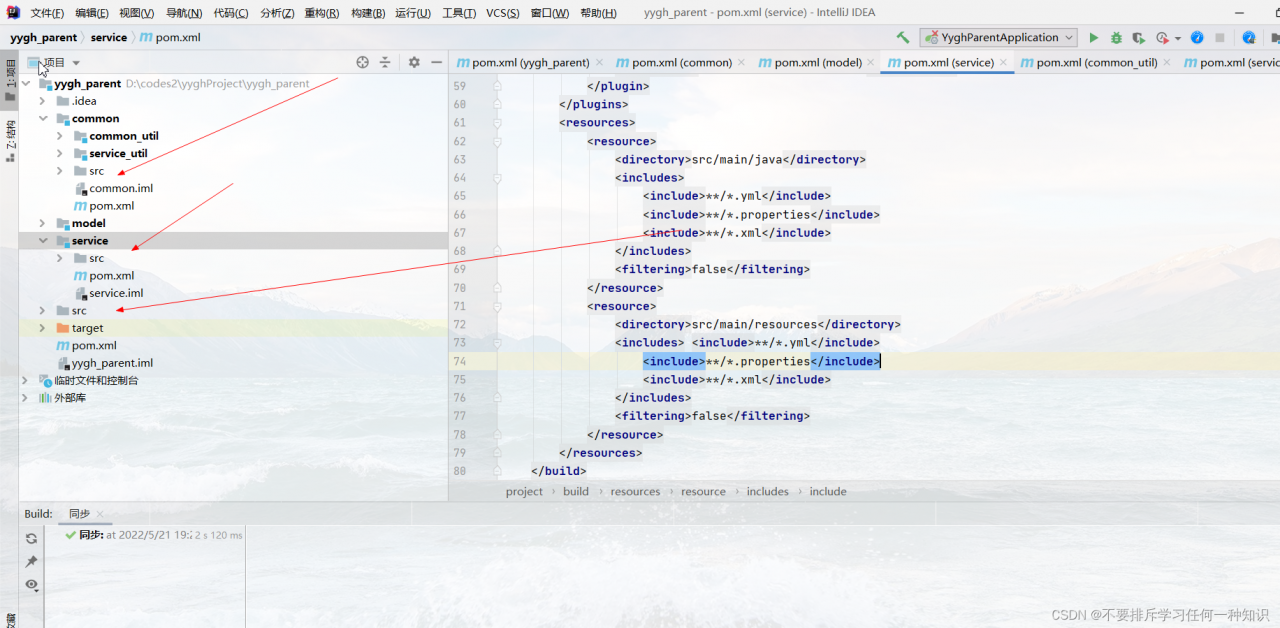Image resolution: width=1280 pixels, height=628 pixels.
Task: Click the sync refresh icon in Build panel
Action: (x=32, y=538)
